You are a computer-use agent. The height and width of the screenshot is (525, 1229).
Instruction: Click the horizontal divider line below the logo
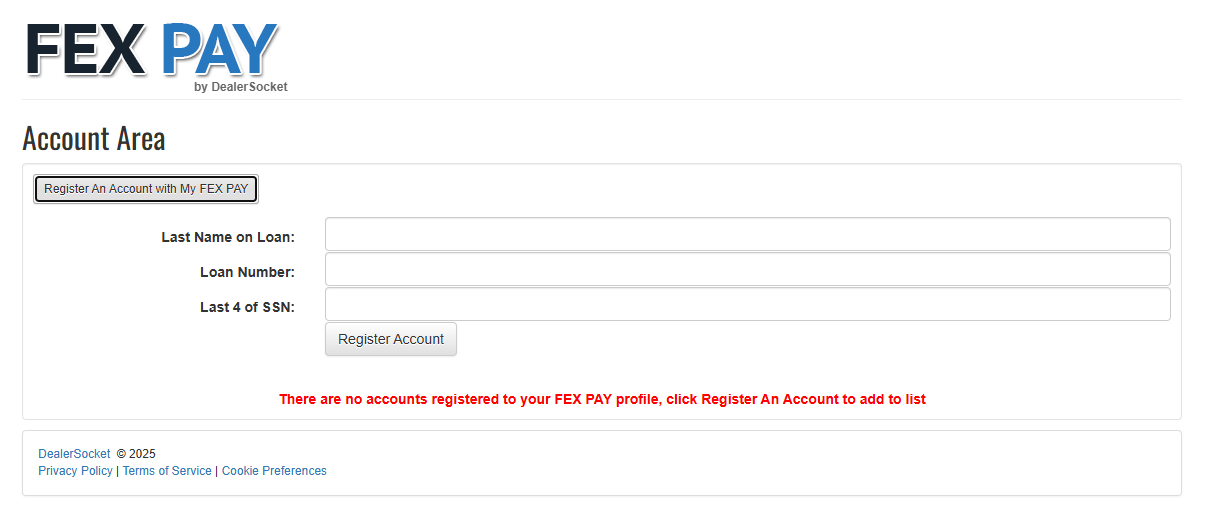[602, 100]
